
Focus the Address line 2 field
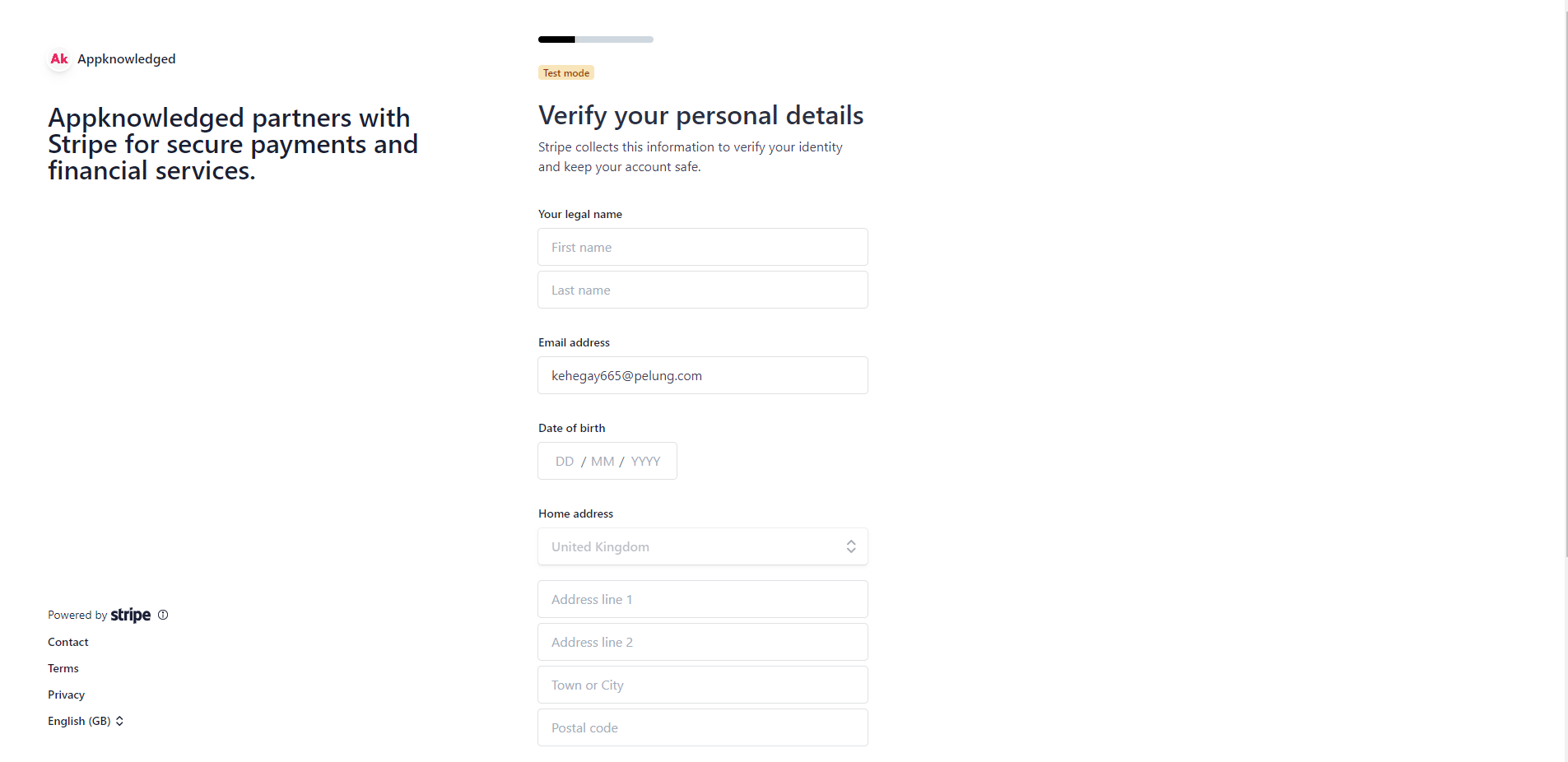tap(702, 642)
